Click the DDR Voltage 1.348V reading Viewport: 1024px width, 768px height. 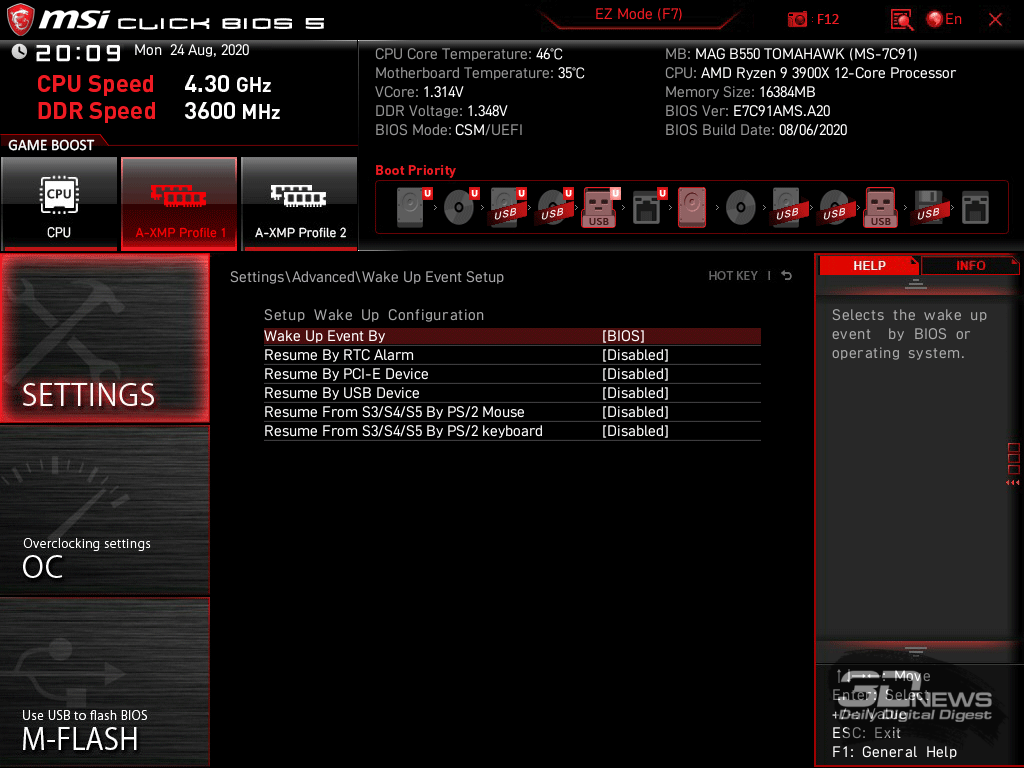pos(441,111)
